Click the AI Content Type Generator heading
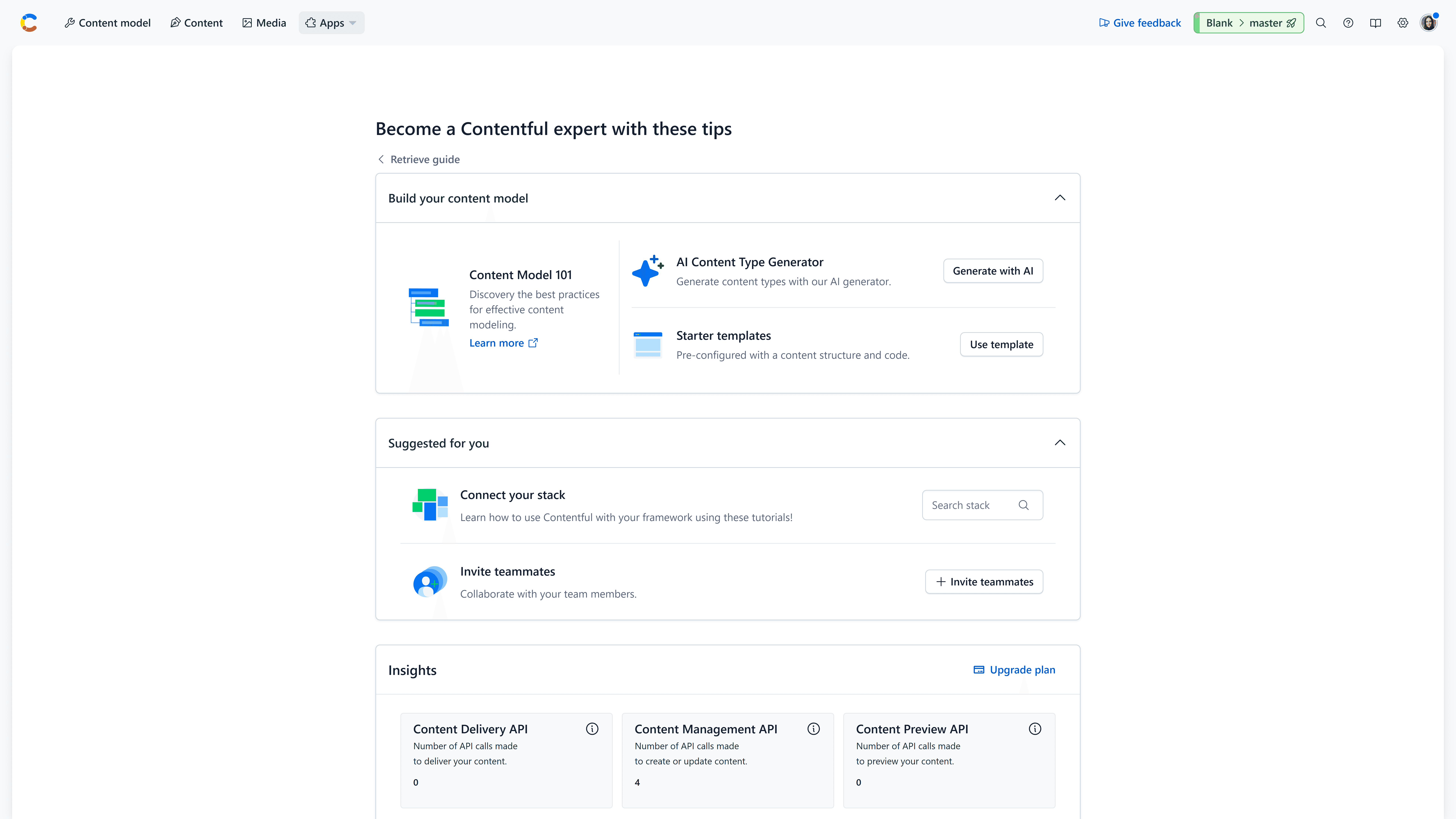 click(x=750, y=262)
